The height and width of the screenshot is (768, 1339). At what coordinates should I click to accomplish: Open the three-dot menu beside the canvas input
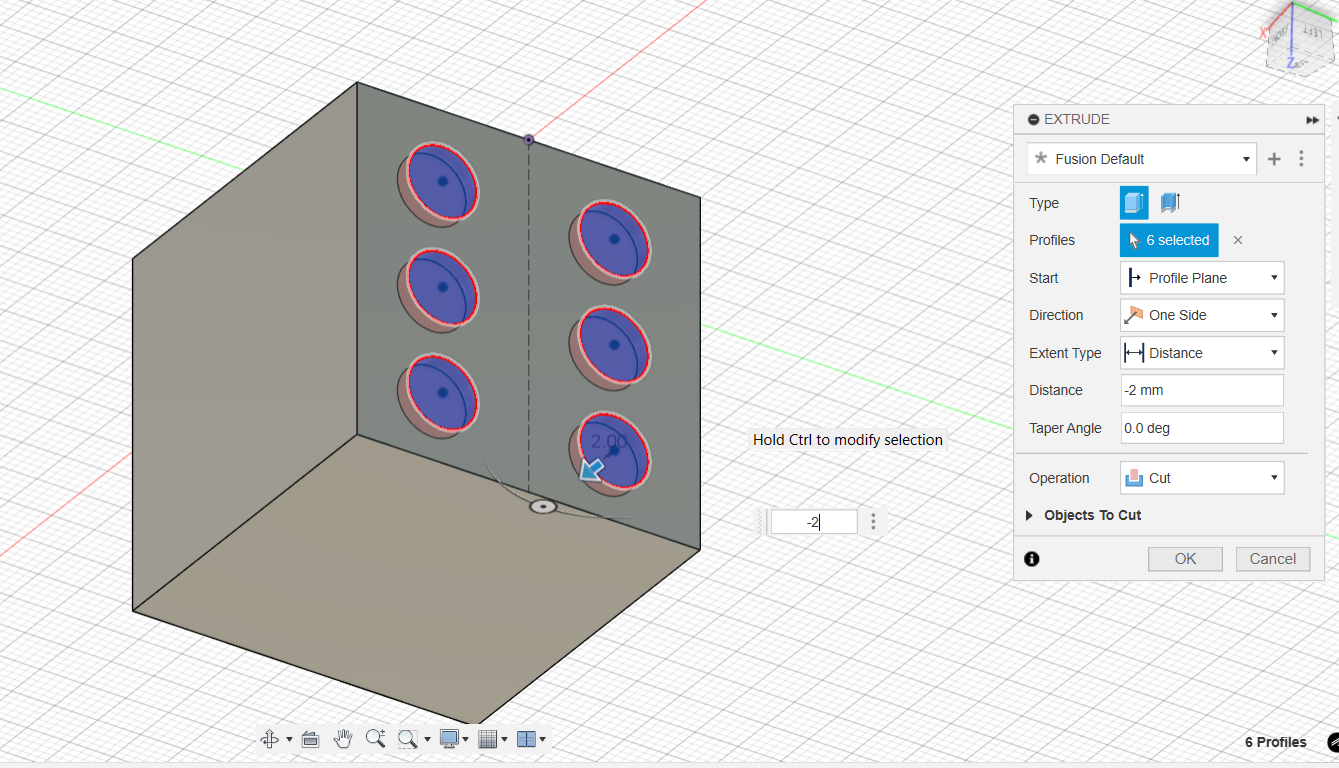[x=873, y=522]
